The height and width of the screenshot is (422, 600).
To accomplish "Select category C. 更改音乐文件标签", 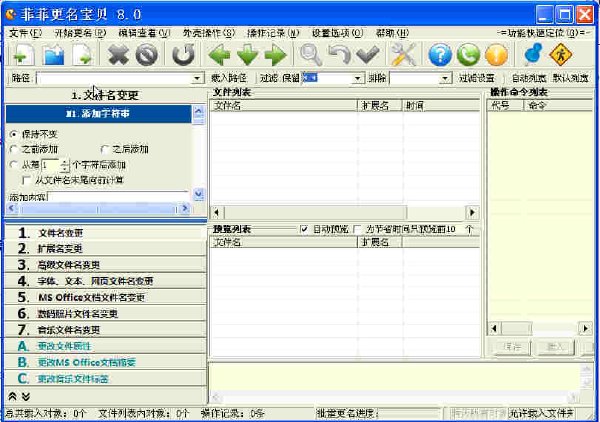I will 105,379.
